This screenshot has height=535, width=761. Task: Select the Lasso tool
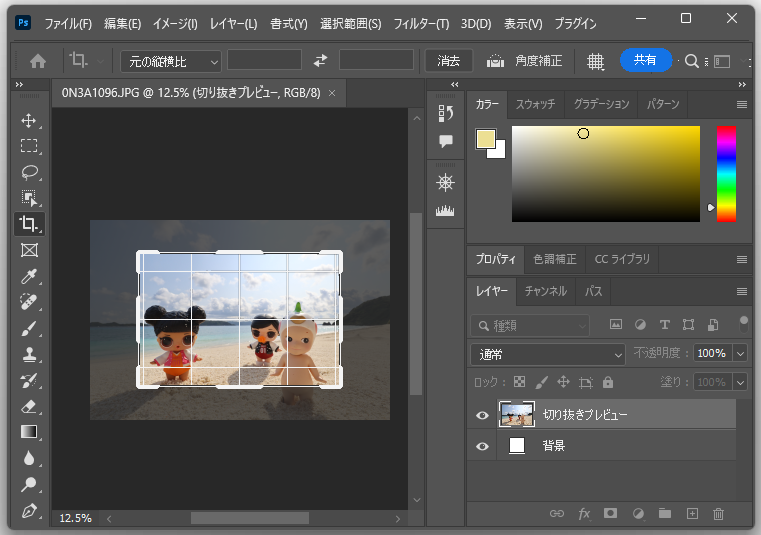(x=29, y=172)
